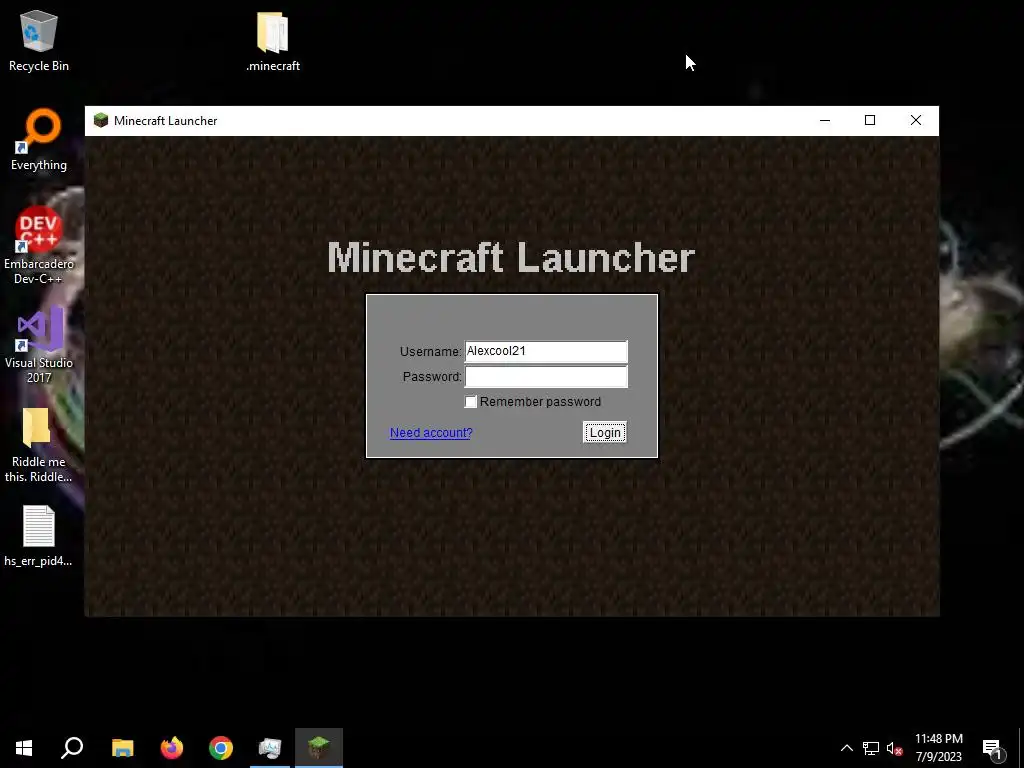Focus the Password input field

tap(546, 377)
